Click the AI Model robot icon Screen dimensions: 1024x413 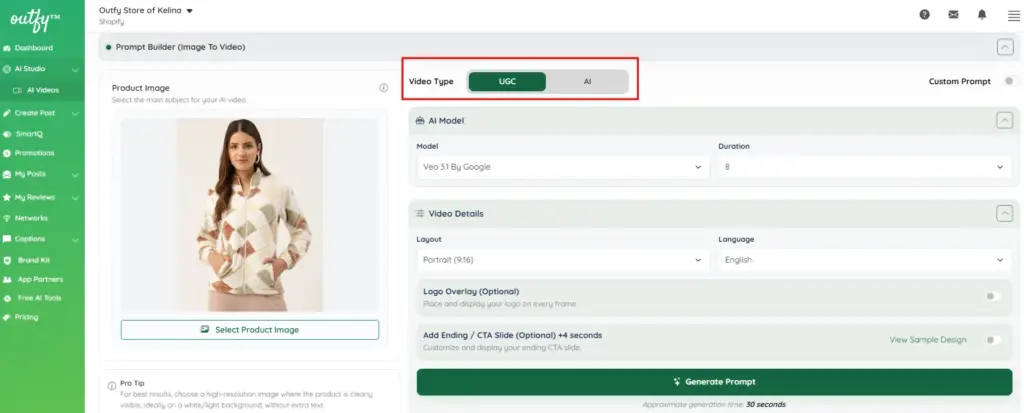pyautogui.click(x=420, y=121)
